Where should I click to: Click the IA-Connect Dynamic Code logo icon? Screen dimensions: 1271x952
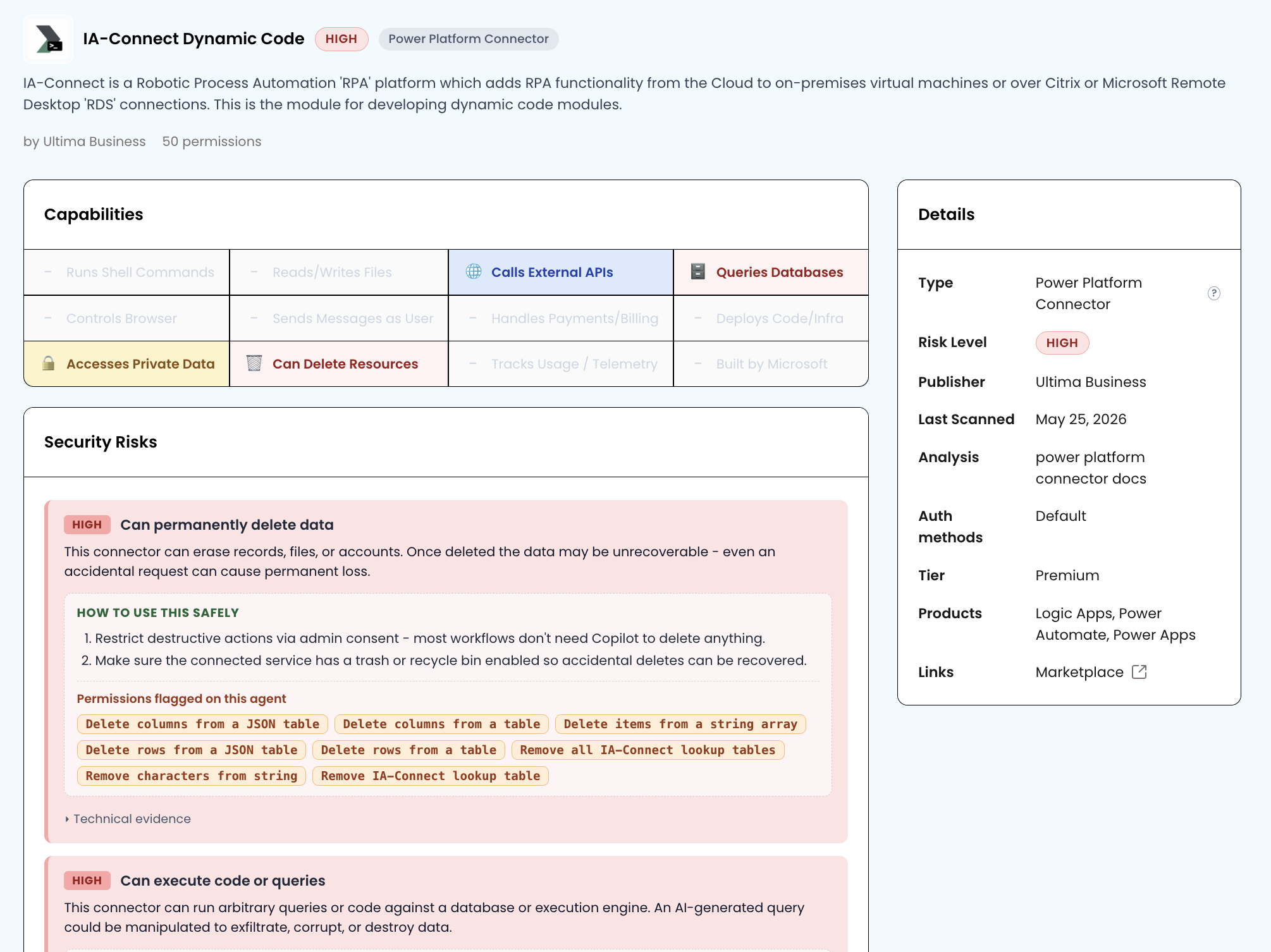(x=49, y=39)
